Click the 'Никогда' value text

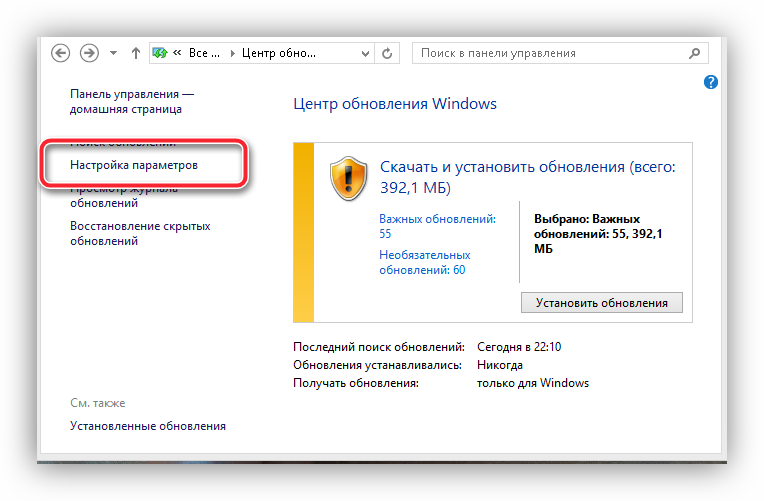pyautogui.click(x=499, y=365)
